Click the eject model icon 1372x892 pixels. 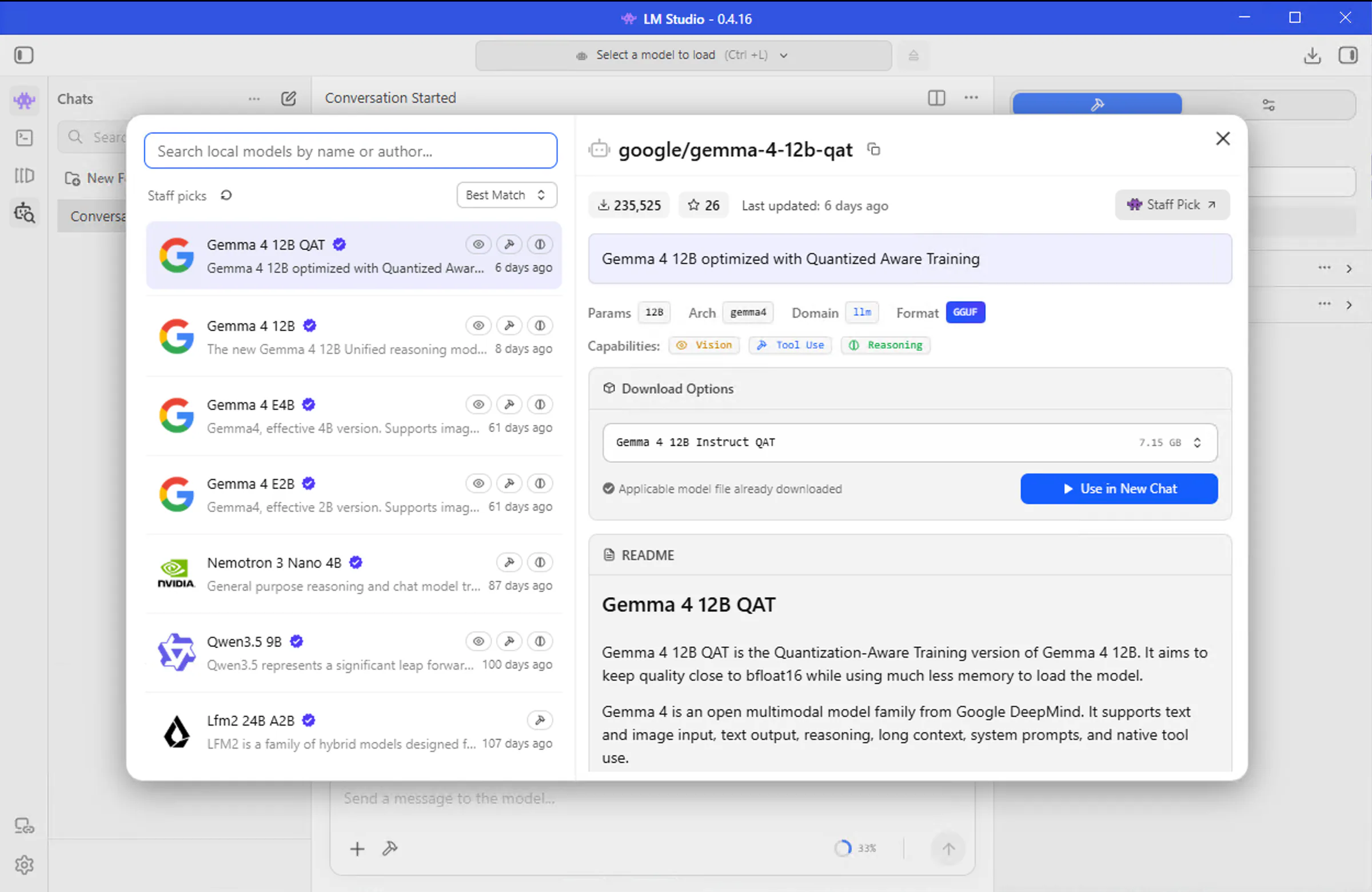(x=914, y=55)
